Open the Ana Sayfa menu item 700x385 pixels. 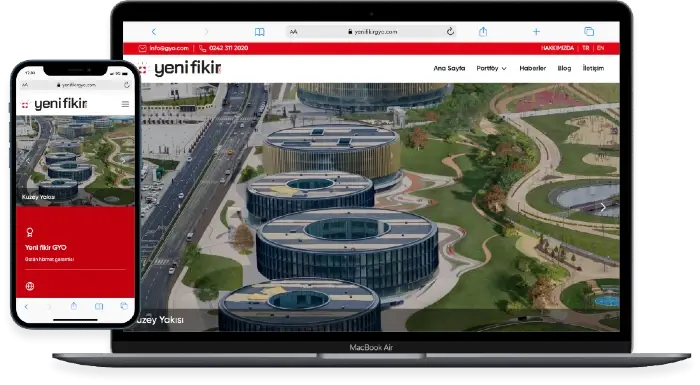point(449,68)
